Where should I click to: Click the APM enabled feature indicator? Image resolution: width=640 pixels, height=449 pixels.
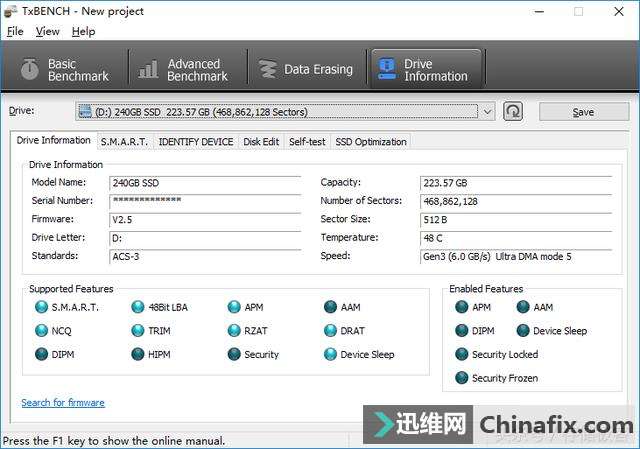pos(462,307)
